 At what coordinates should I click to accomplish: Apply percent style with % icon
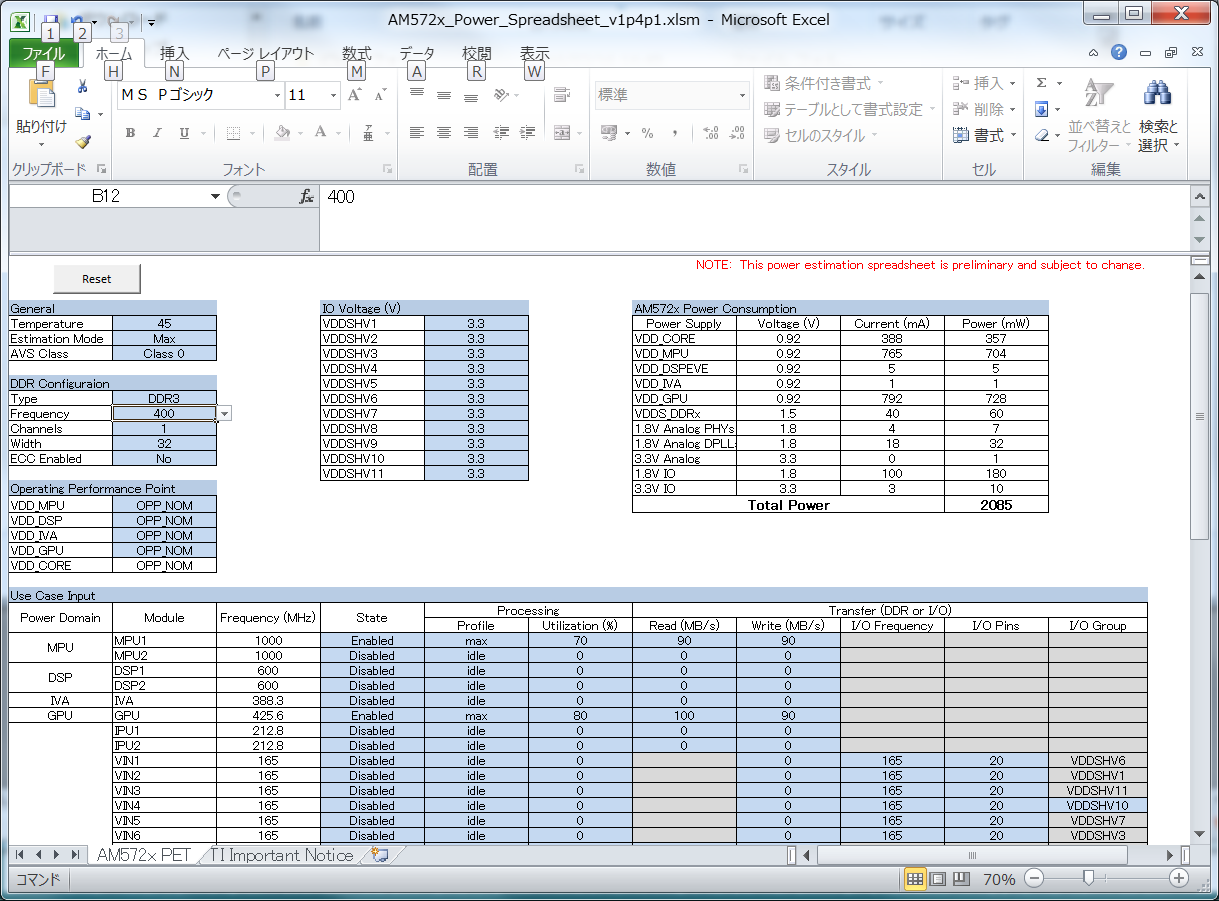point(647,133)
